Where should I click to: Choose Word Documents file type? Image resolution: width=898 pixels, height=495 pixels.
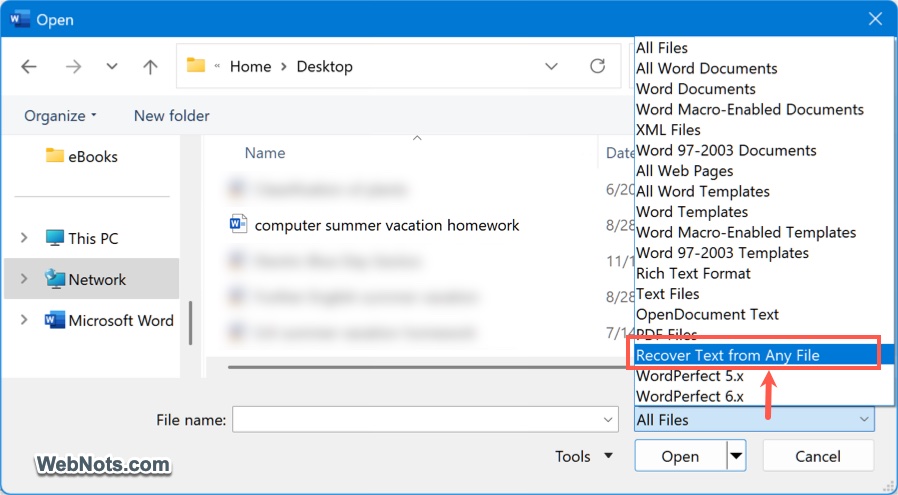point(696,89)
